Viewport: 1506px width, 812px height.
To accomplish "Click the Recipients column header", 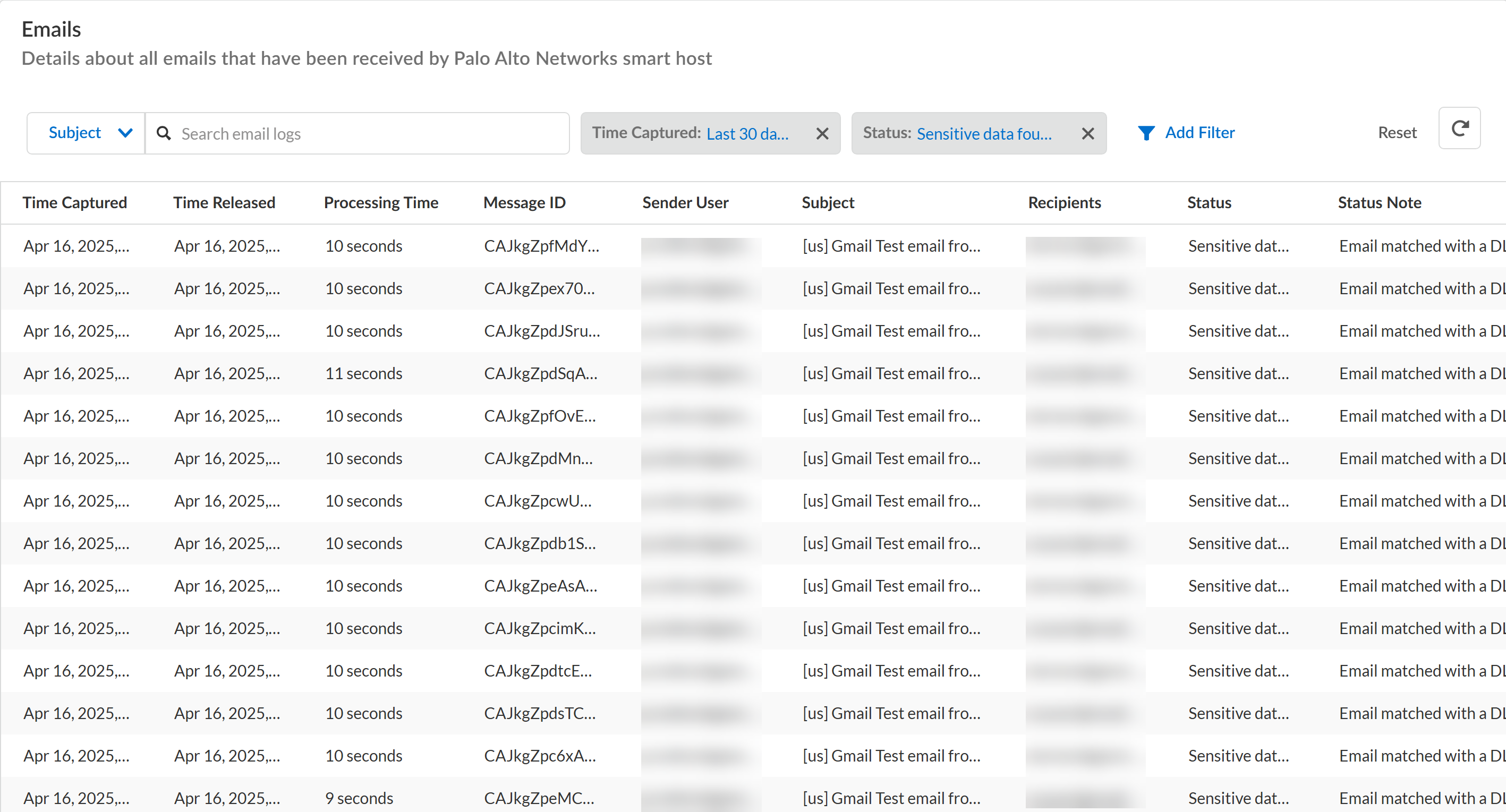I will 1064,202.
